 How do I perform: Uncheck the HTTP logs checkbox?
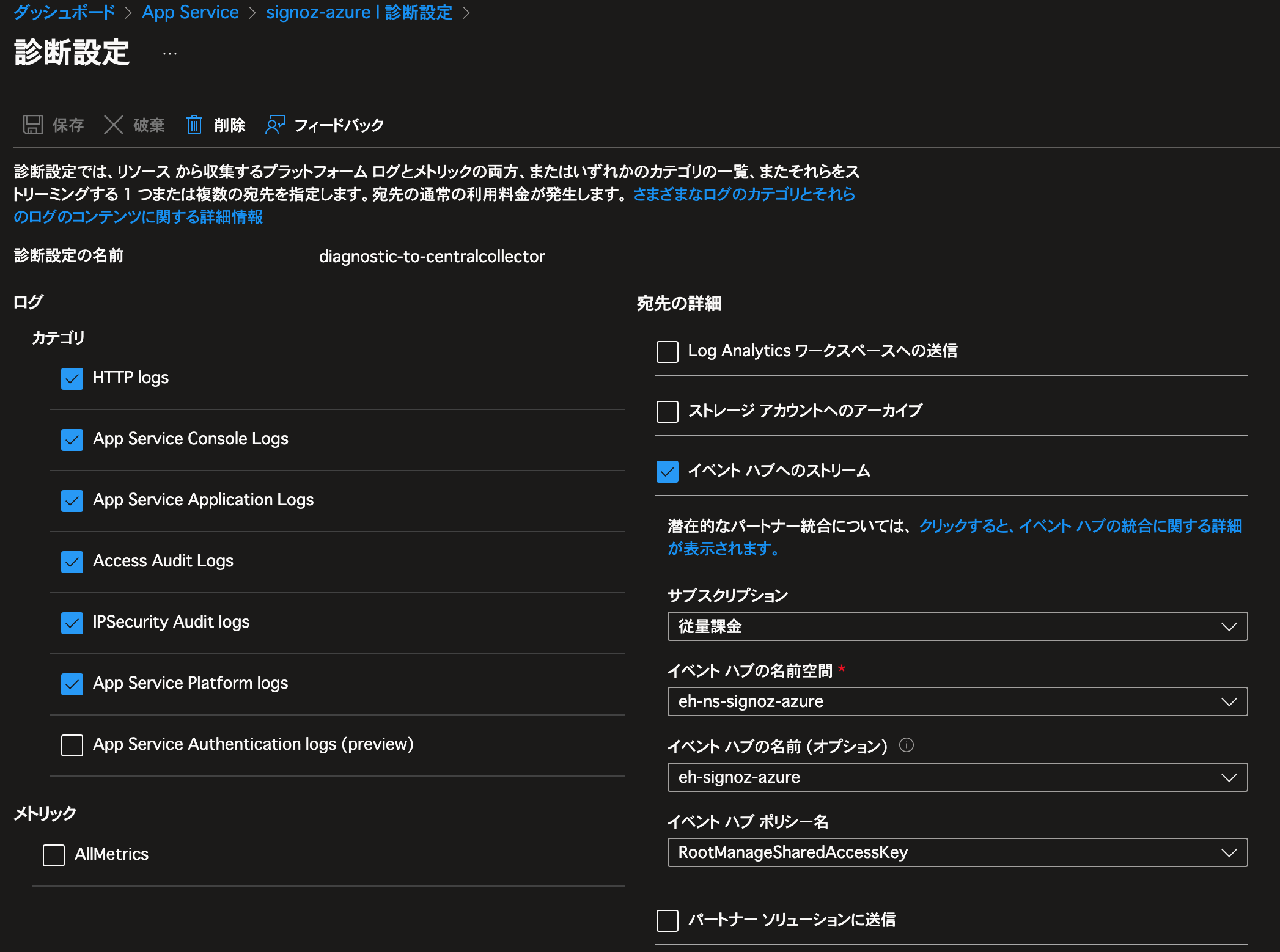(72, 379)
